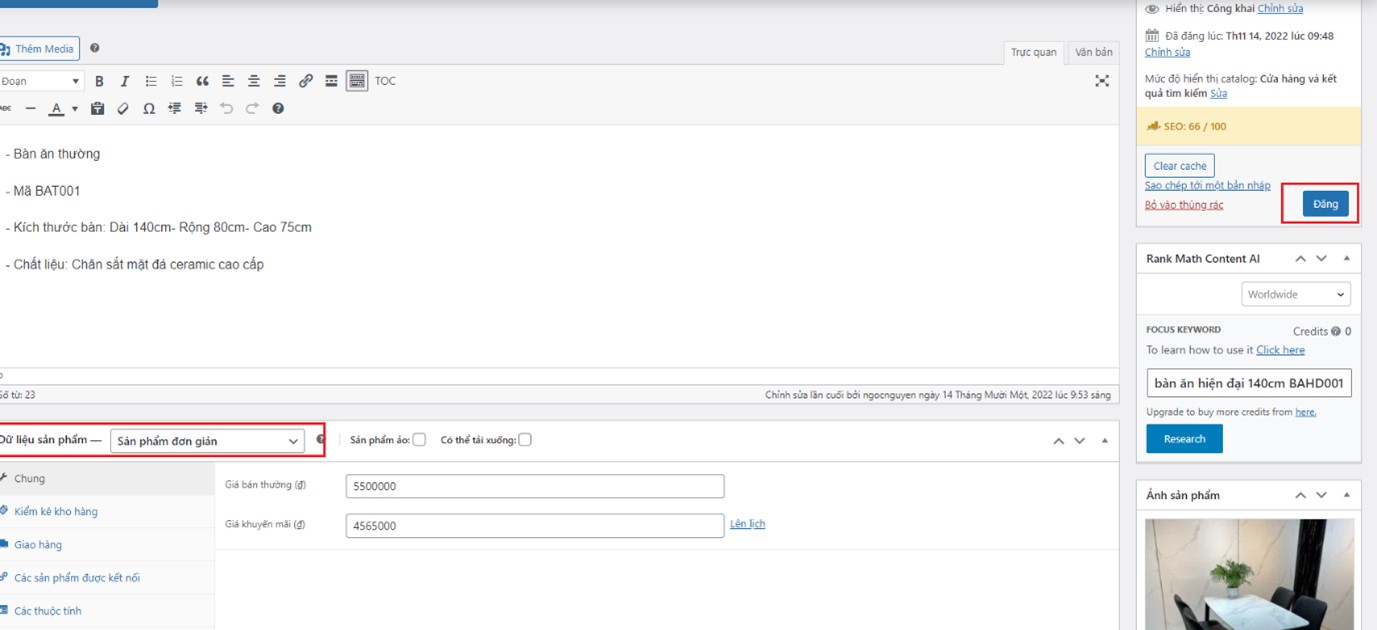The width and height of the screenshot is (1377, 630).
Task: Apply italic formatting in the editor
Action: coord(125,81)
